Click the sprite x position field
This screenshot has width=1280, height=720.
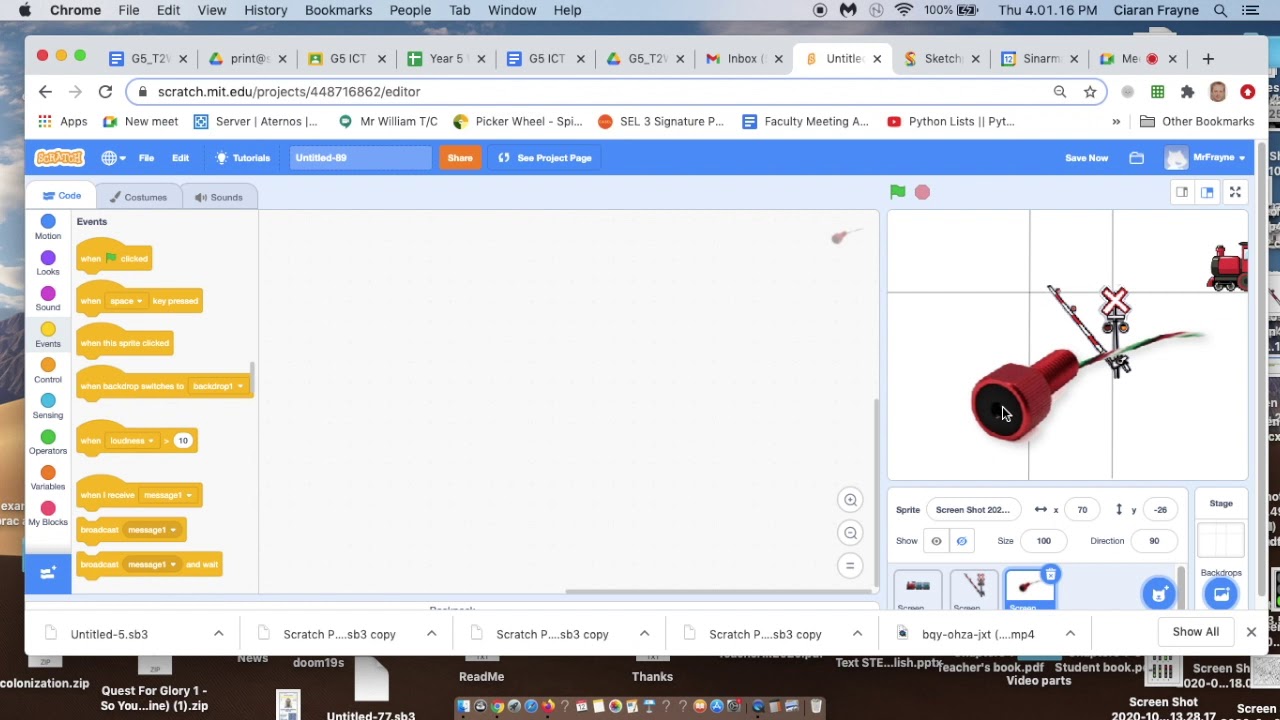click(1082, 510)
